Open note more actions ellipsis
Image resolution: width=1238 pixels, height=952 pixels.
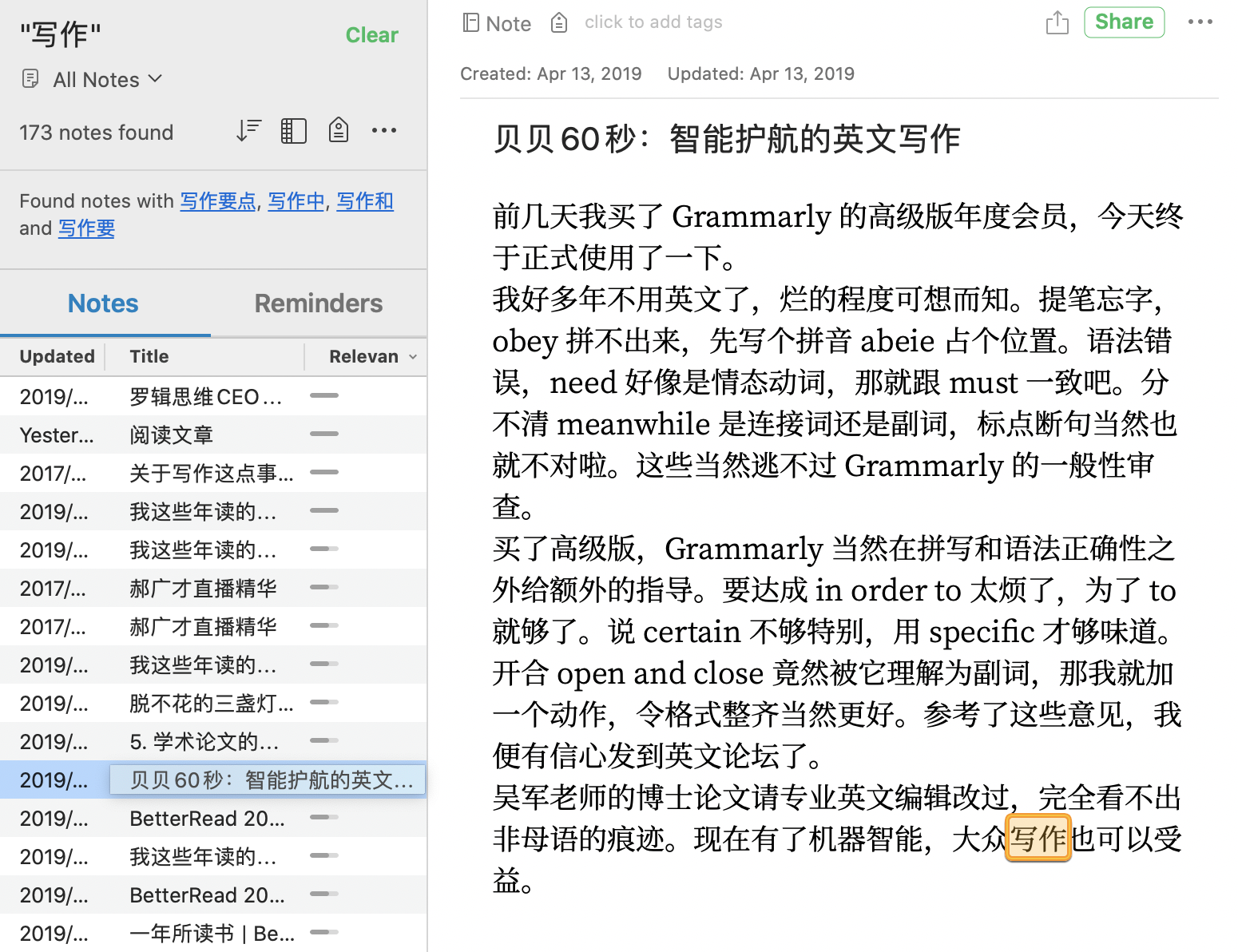click(x=1200, y=22)
